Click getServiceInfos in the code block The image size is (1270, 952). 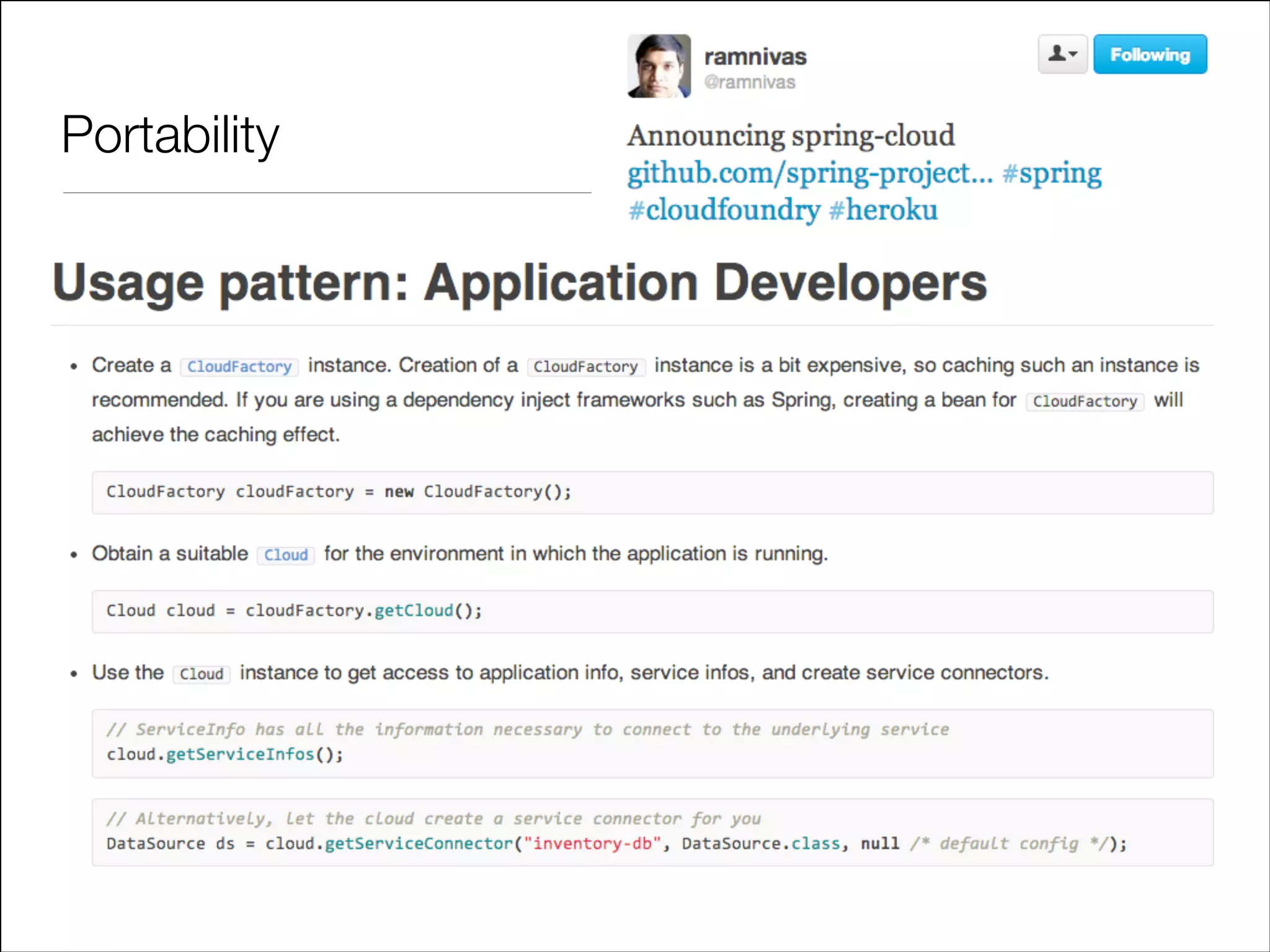coord(240,754)
